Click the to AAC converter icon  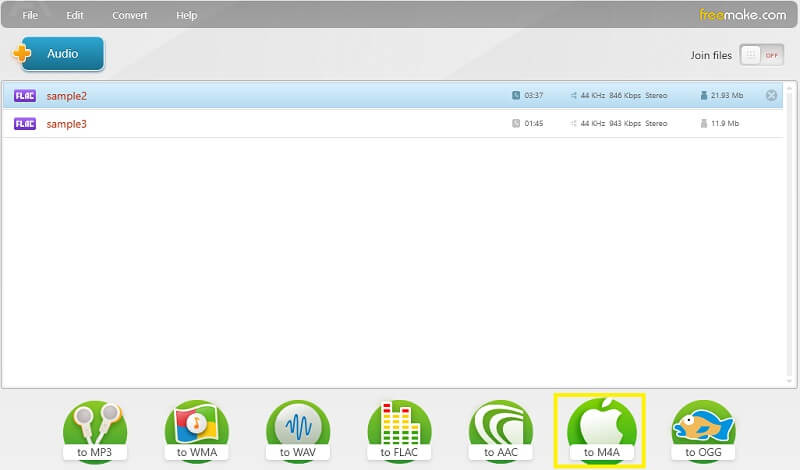[501, 432]
